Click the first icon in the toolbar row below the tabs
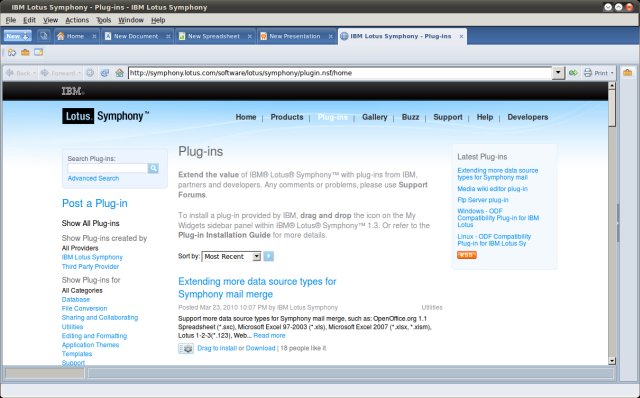Image resolution: width=640 pixels, height=398 pixels. coord(12,52)
